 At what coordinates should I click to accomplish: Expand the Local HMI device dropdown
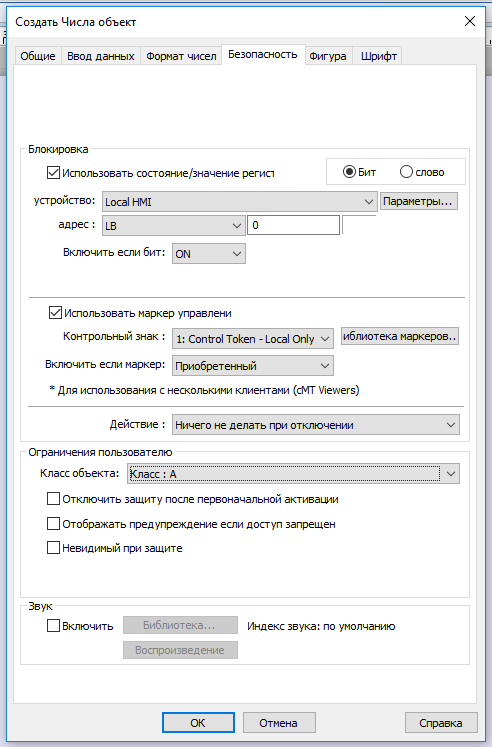coord(240,202)
